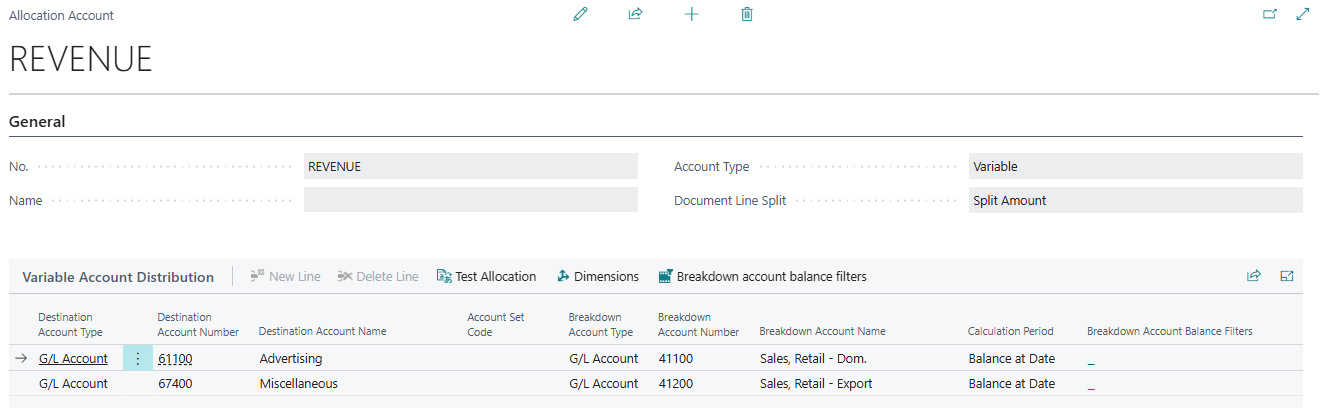The width and height of the screenshot is (1329, 408).
Task: Click the subgrid share icon
Action: coord(1254,277)
